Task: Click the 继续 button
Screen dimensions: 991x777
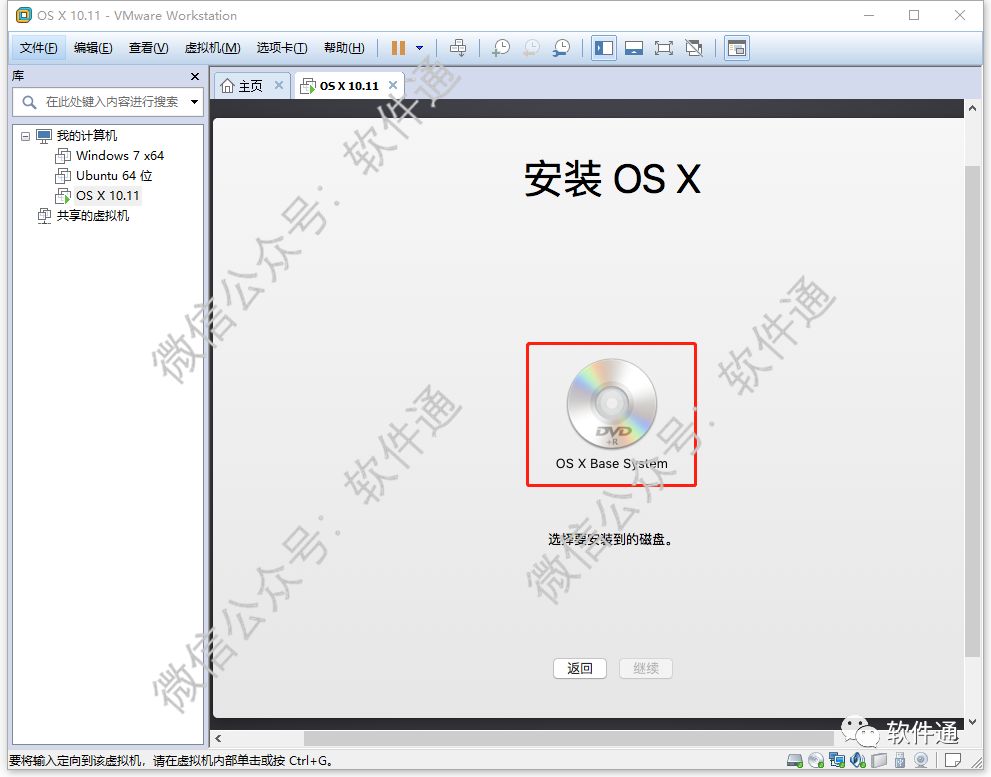Action: tap(646, 668)
